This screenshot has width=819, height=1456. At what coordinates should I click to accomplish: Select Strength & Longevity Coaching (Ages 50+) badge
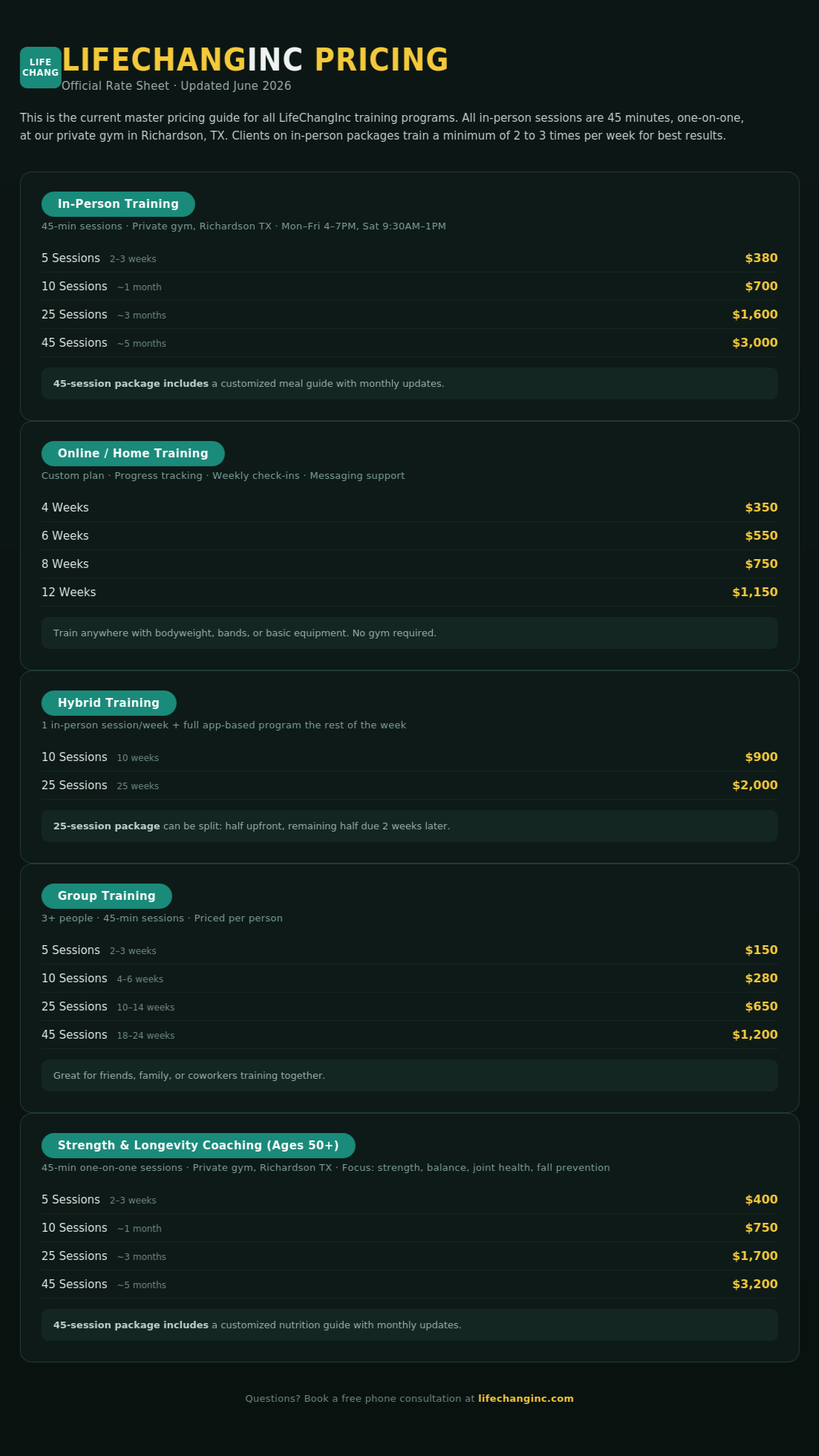pyautogui.click(x=198, y=1146)
